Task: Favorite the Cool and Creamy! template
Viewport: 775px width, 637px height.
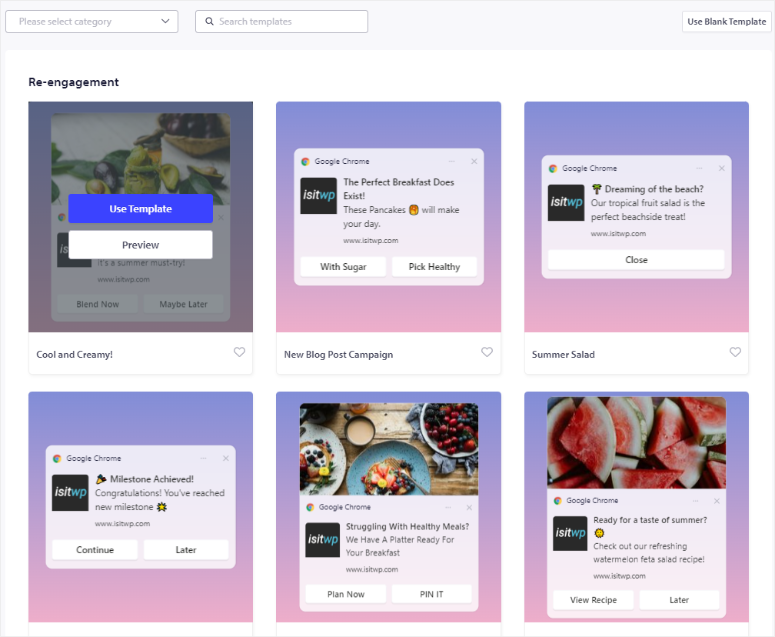Action: click(x=239, y=352)
